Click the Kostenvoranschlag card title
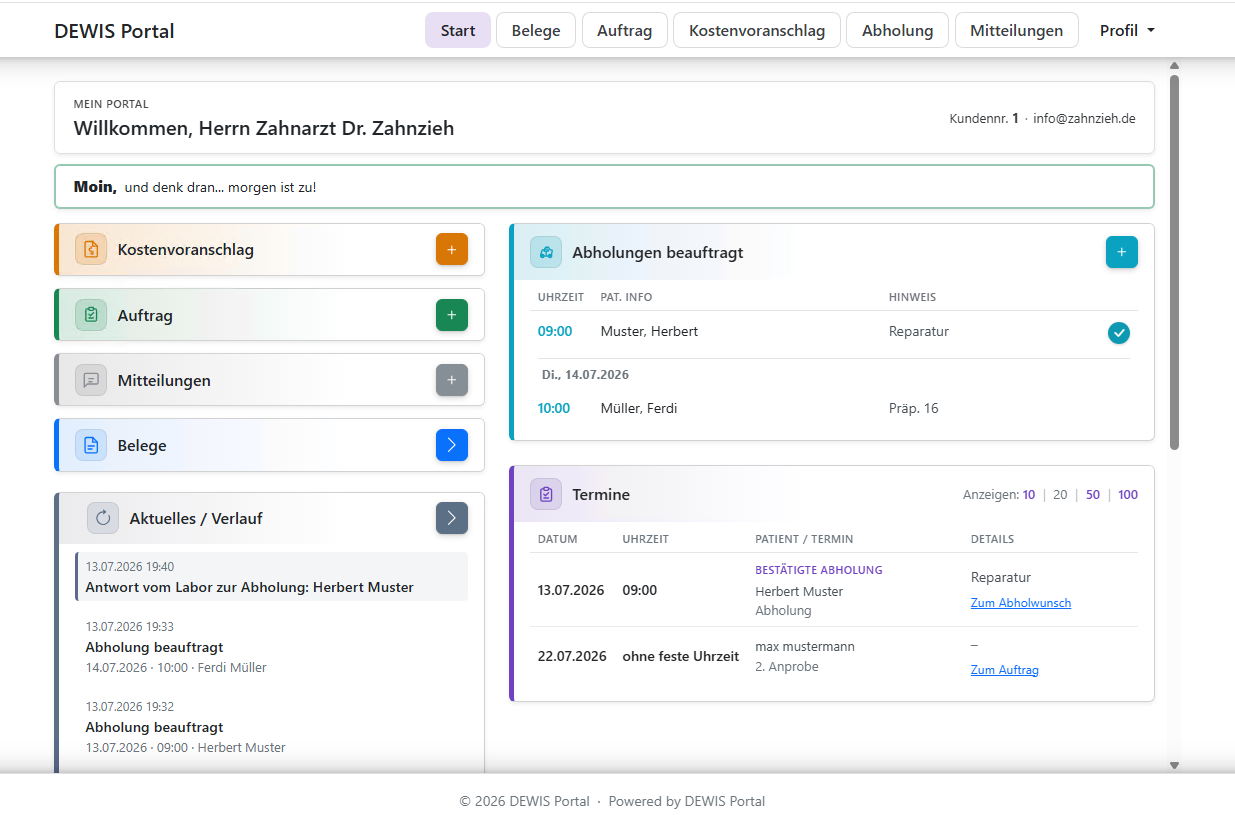 click(186, 250)
